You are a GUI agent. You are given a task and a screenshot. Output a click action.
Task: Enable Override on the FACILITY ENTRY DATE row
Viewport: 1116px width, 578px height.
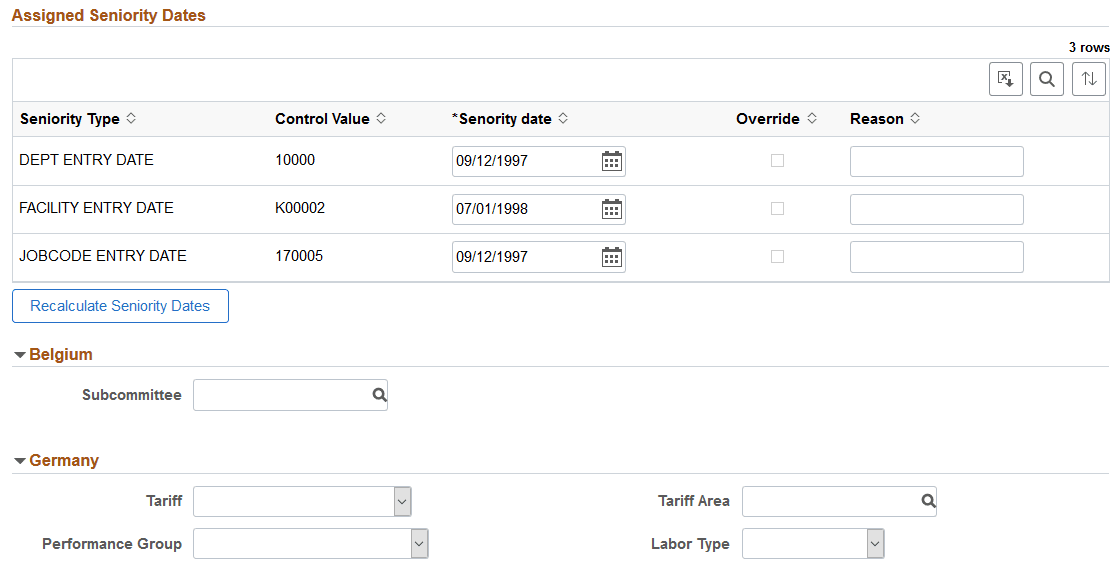coord(778,208)
